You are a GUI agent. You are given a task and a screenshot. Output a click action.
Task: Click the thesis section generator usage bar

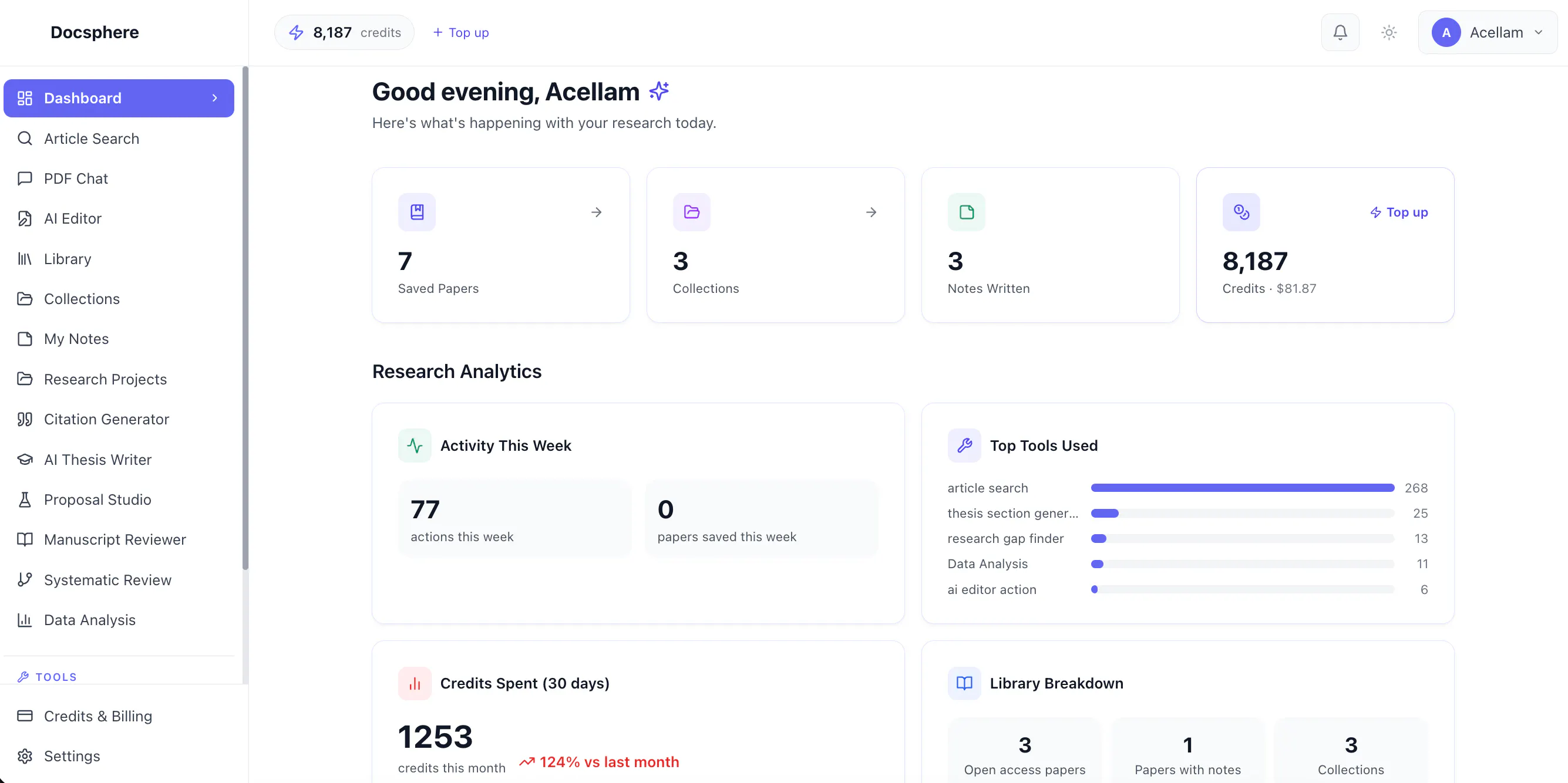pyautogui.click(x=1242, y=514)
